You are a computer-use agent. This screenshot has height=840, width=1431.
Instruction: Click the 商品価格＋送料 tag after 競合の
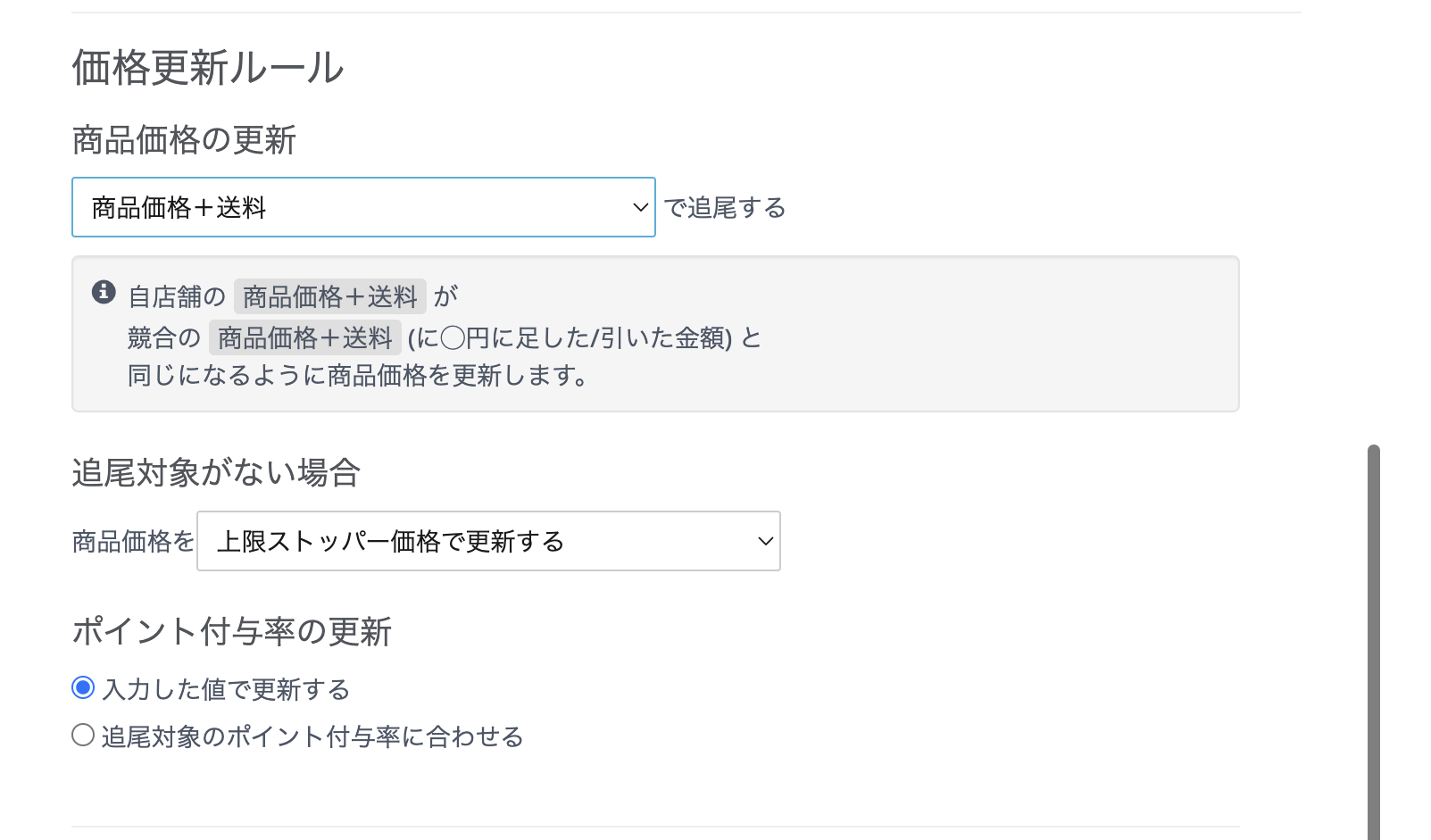click(x=304, y=337)
